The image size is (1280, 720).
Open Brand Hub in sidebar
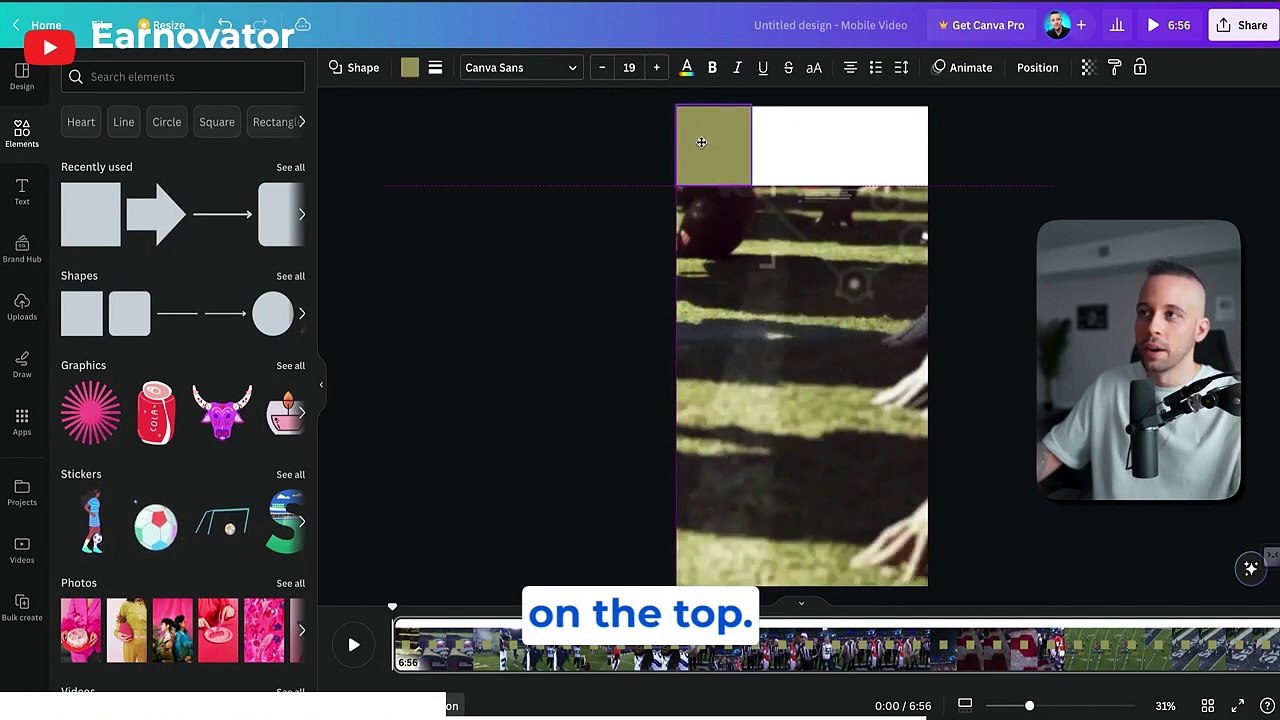(22, 248)
